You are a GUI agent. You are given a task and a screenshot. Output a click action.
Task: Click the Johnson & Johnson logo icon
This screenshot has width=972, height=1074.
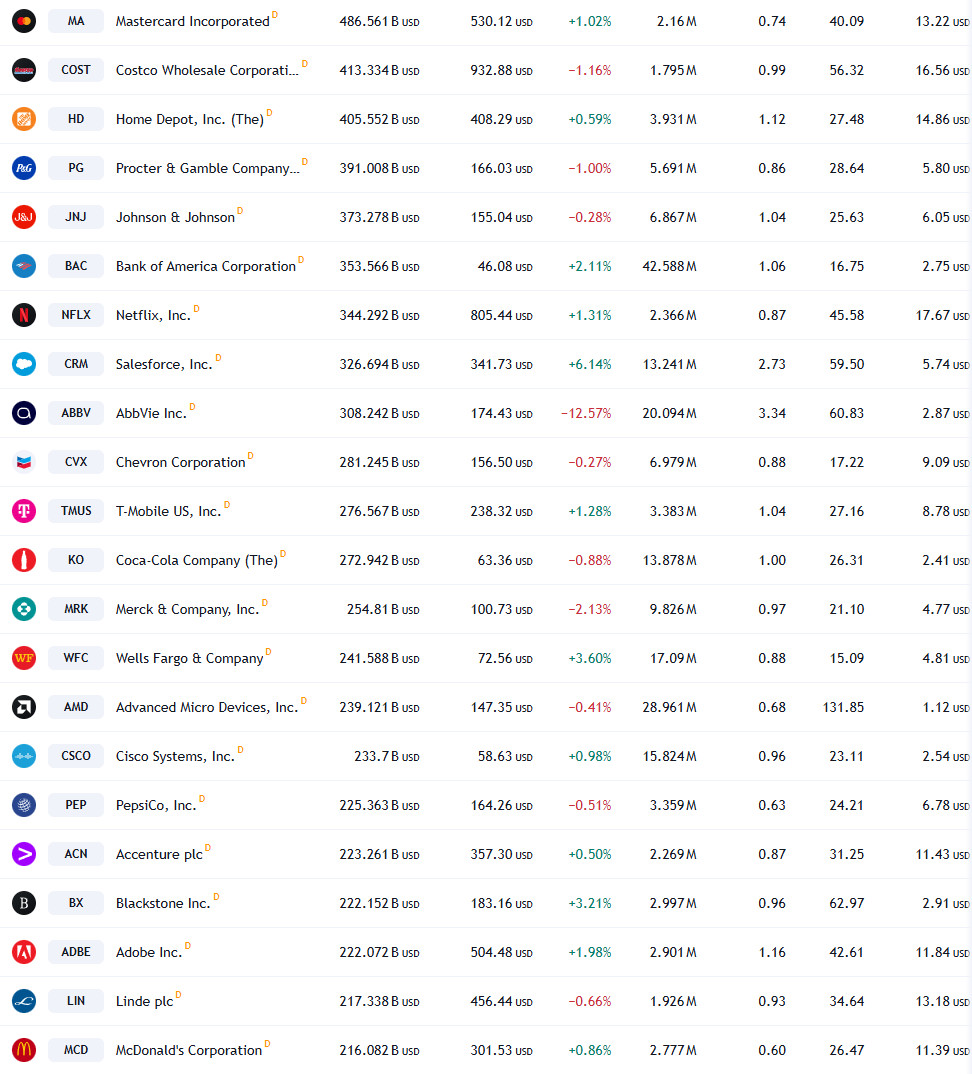pyautogui.click(x=24, y=217)
